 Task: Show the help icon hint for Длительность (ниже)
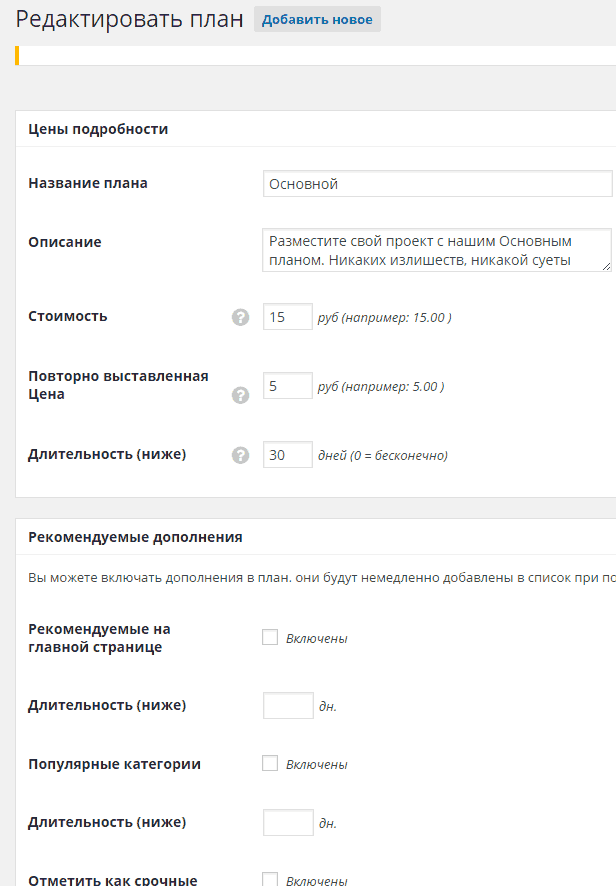pyautogui.click(x=240, y=455)
